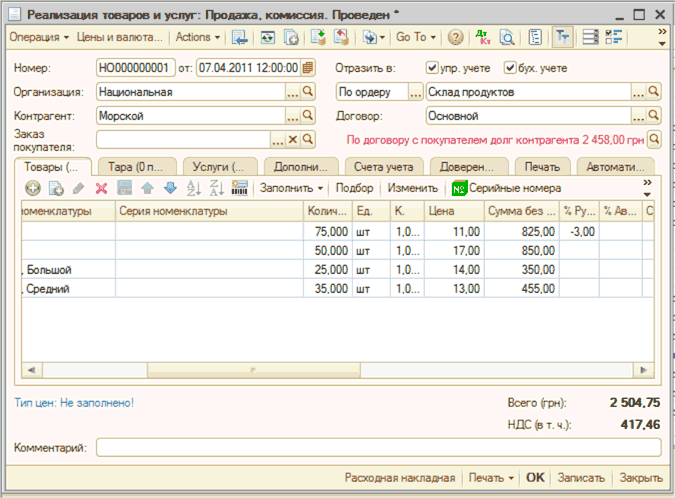This screenshot has height=498, width=675.
Task: Click the Дт/Кт postings icon
Action: click(484, 38)
